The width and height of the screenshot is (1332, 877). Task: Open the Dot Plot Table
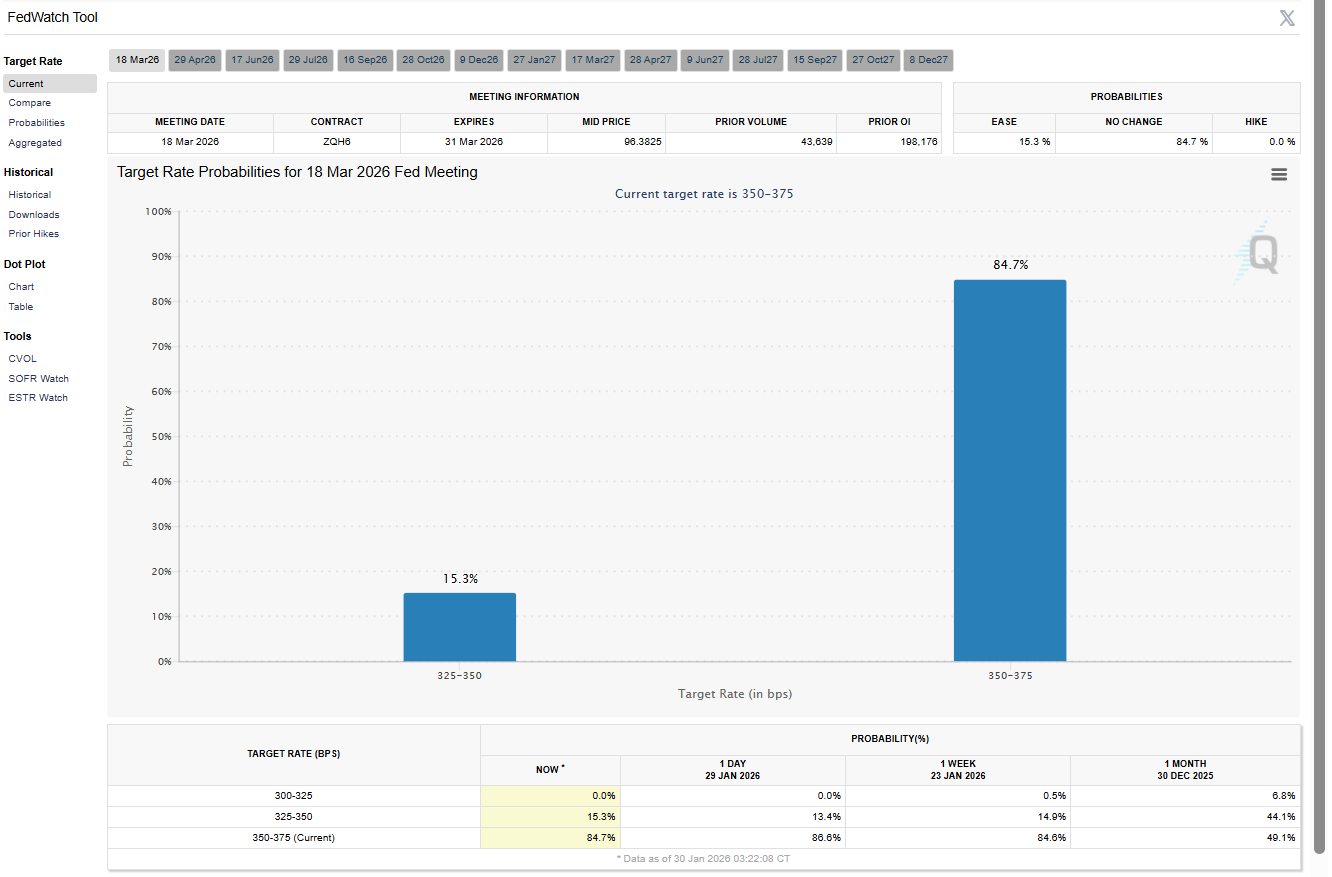(x=21, y=307)
